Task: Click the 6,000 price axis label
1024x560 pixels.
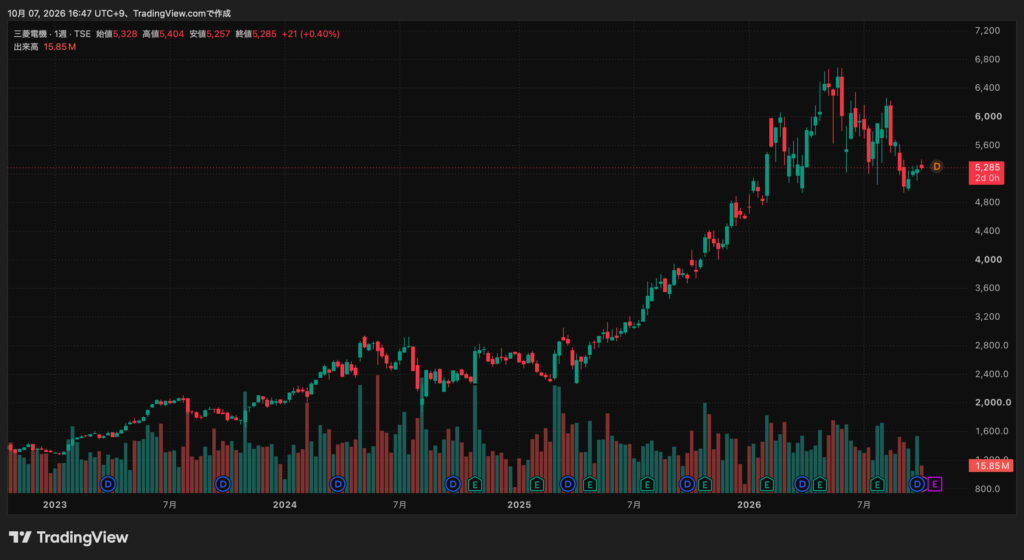Action: [987, 116]
